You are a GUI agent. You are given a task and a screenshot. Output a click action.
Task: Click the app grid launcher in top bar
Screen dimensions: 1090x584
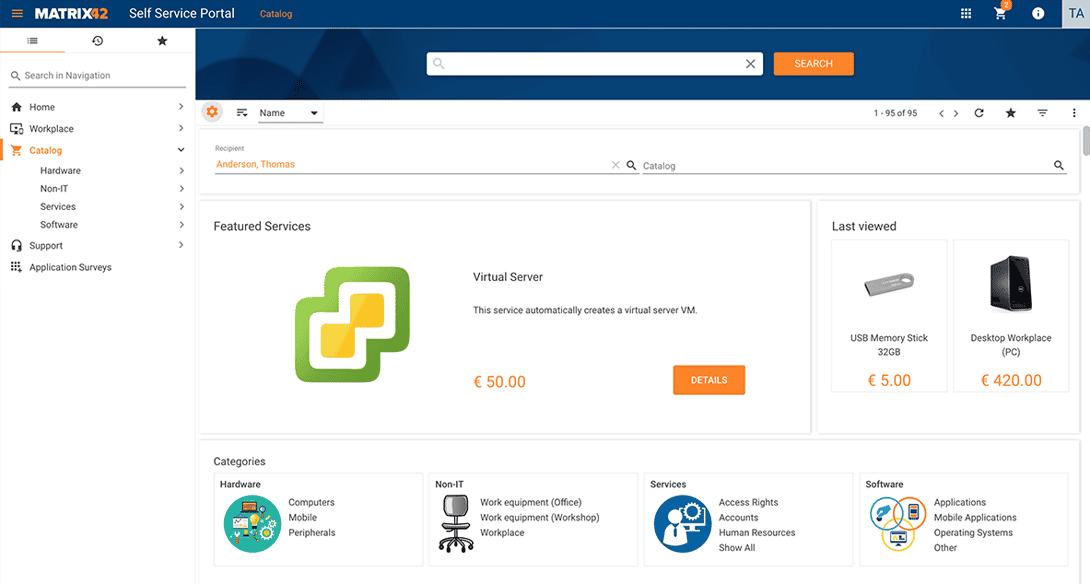pyautogui.click(x=965, y=13)
